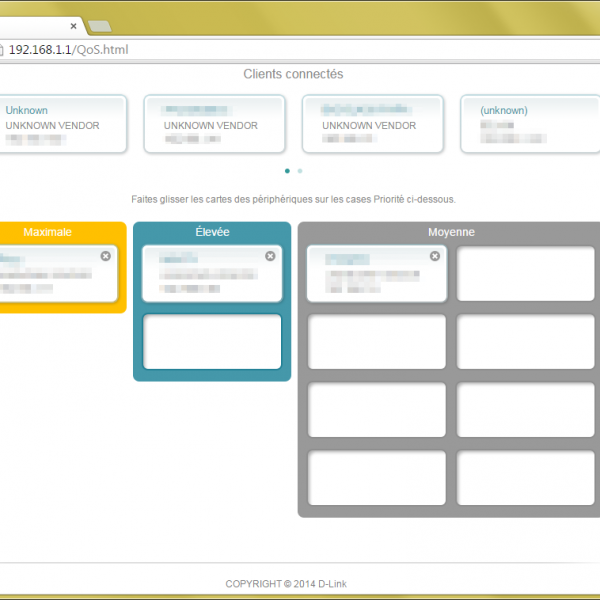
Task: Click the device card in Moyenne box
Action: point(376,275)
